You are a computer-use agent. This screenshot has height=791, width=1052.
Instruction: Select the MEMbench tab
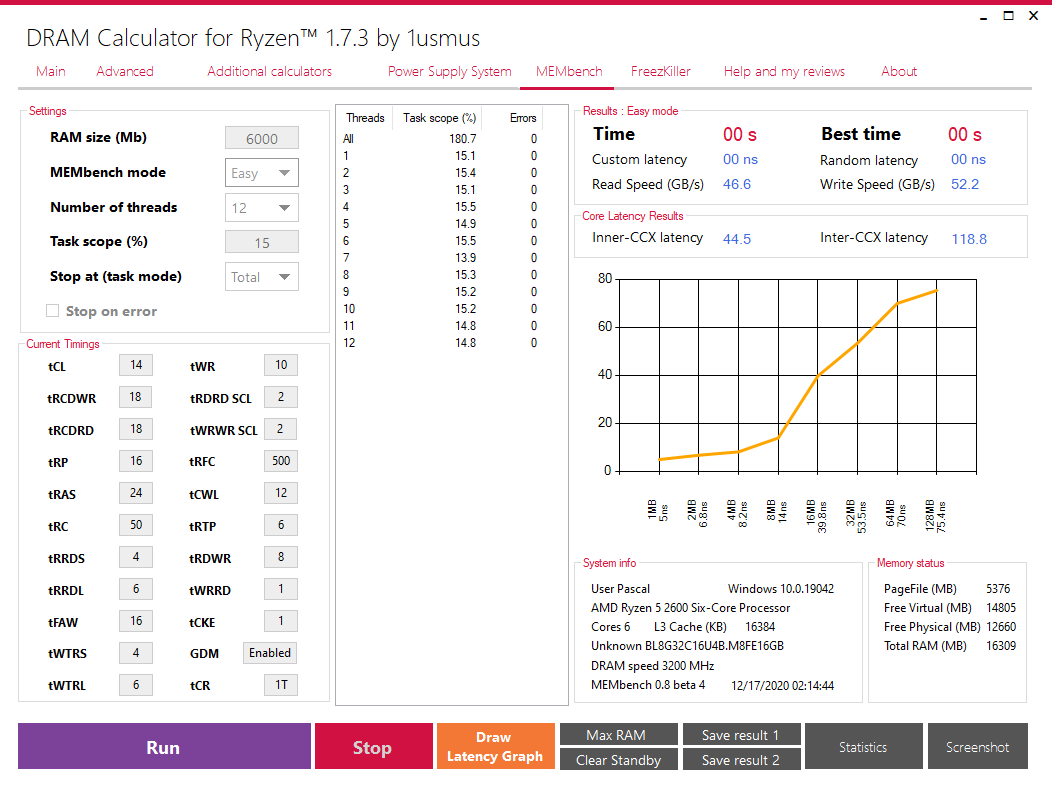569,71
